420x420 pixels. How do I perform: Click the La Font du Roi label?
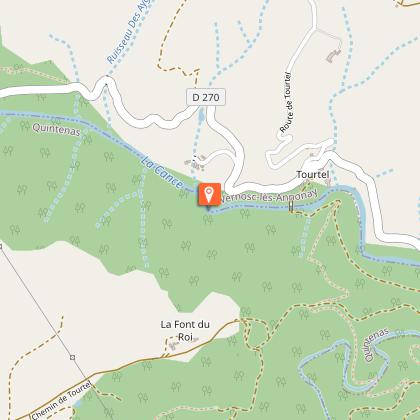point(185,330)
